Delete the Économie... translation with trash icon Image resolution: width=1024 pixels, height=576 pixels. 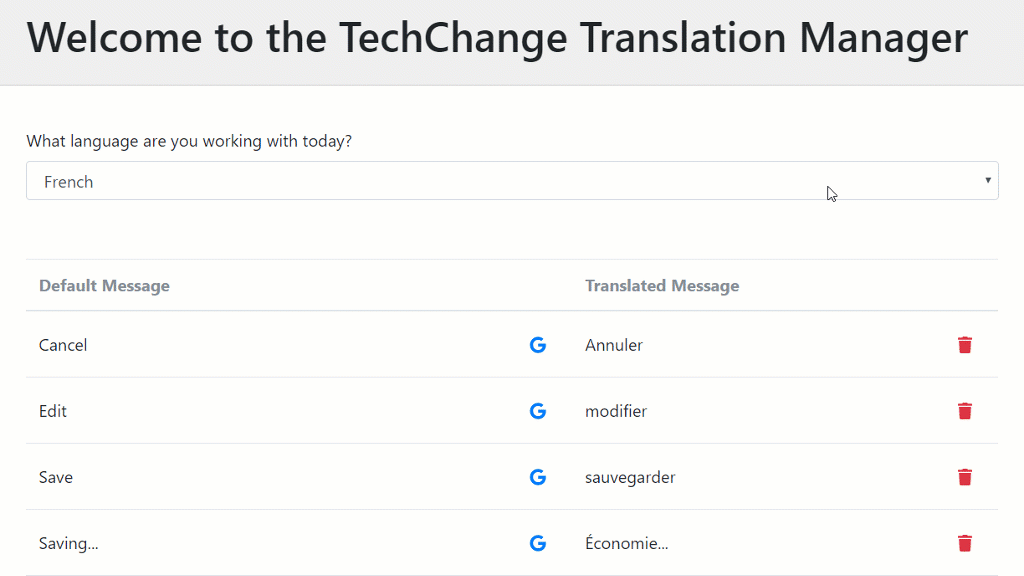965,543
